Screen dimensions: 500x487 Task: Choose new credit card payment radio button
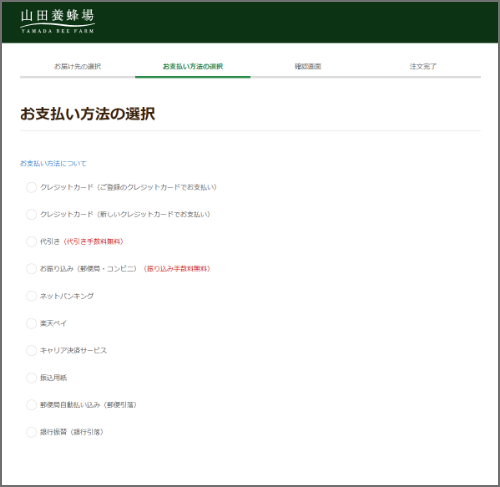(31, 214)
